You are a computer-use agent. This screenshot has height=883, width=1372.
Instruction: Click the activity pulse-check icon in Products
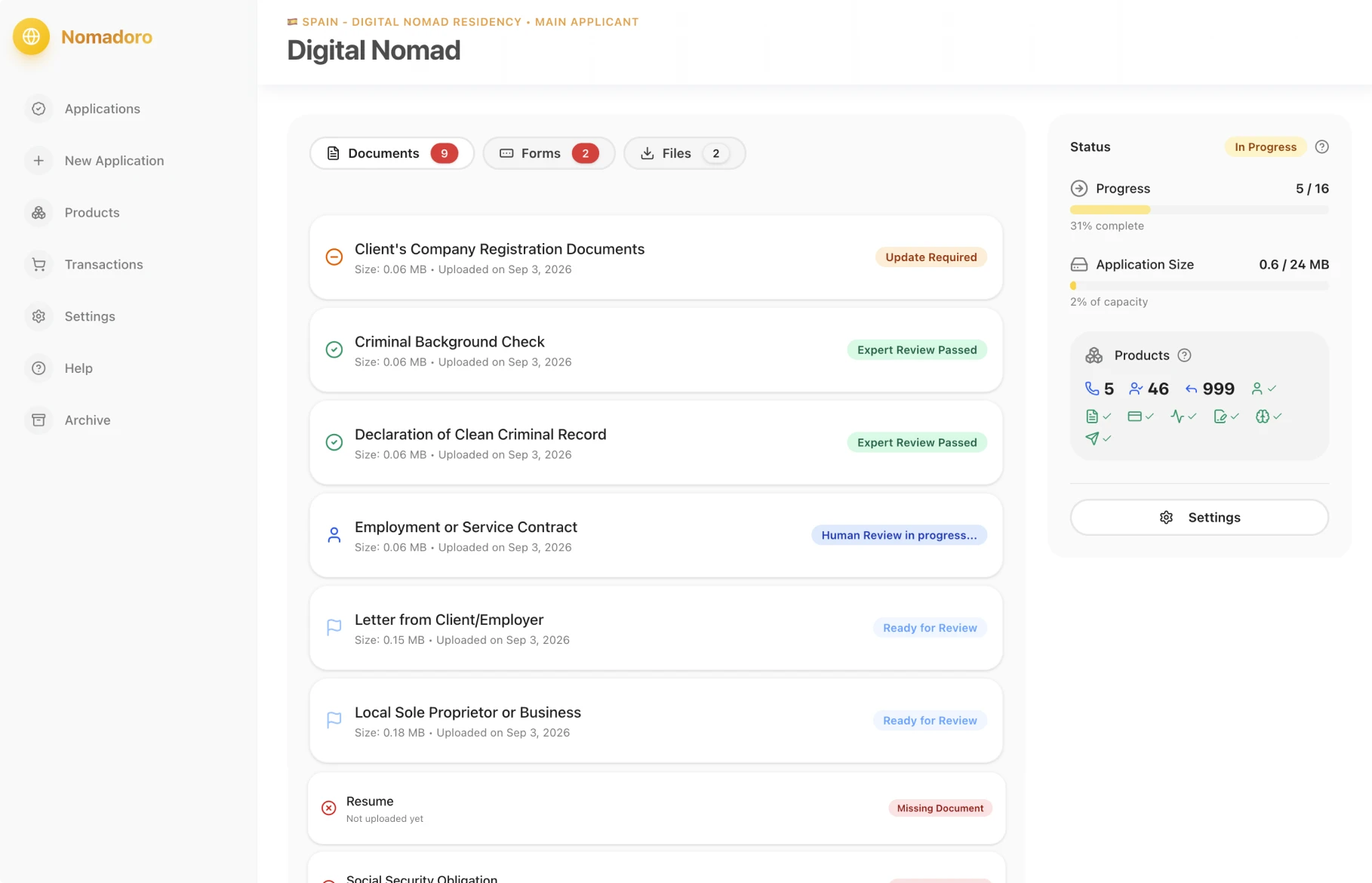pos(1183,417)
